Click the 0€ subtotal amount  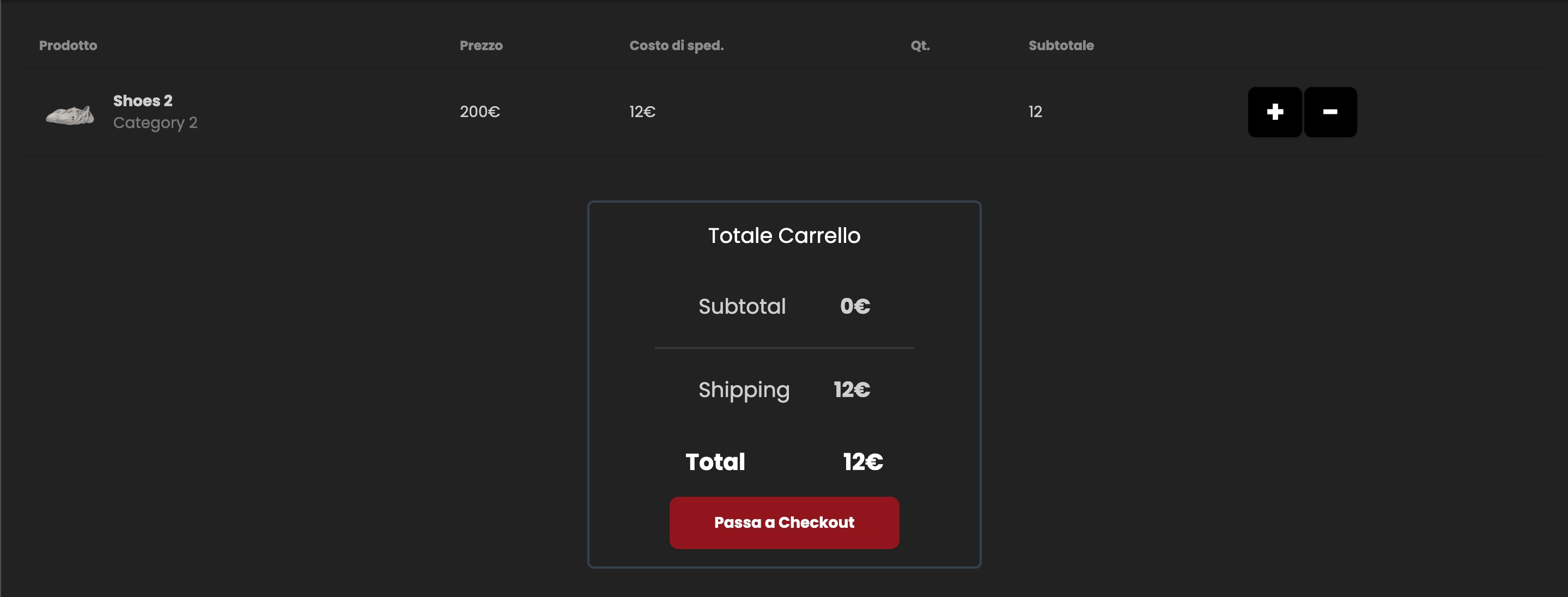tap(855, 306)
